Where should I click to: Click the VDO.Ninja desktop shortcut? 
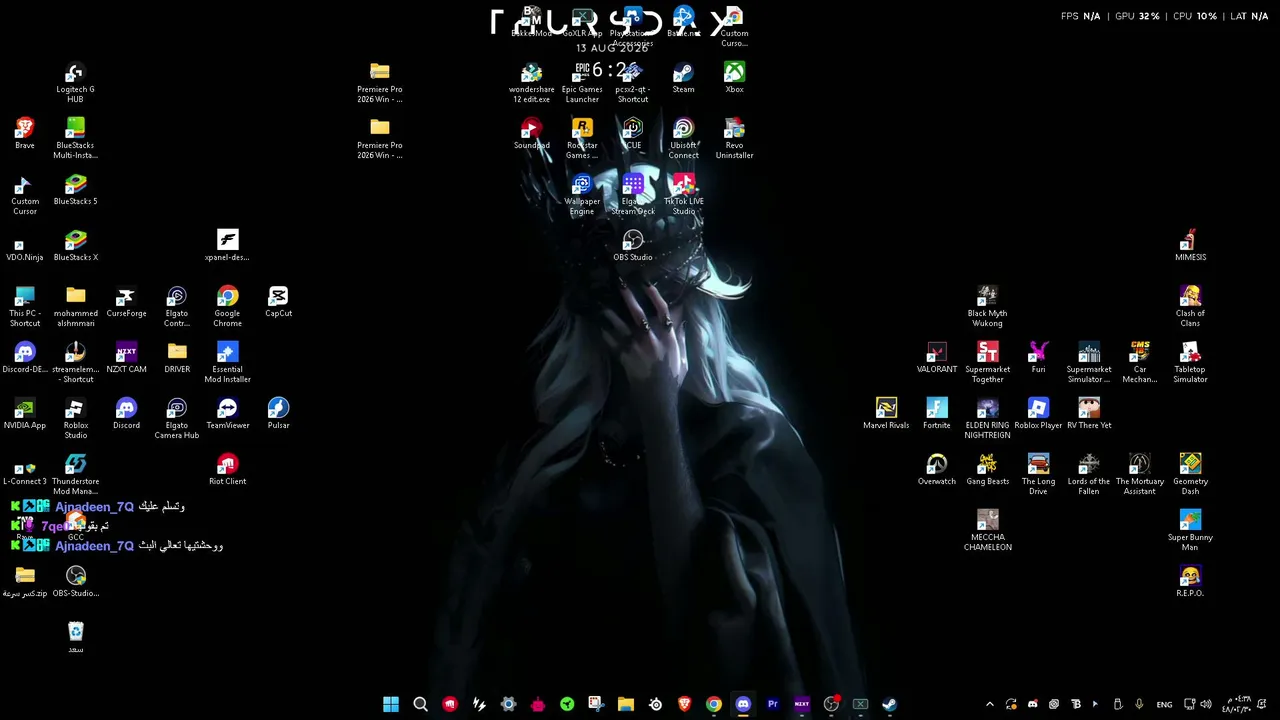coord(24,246)
